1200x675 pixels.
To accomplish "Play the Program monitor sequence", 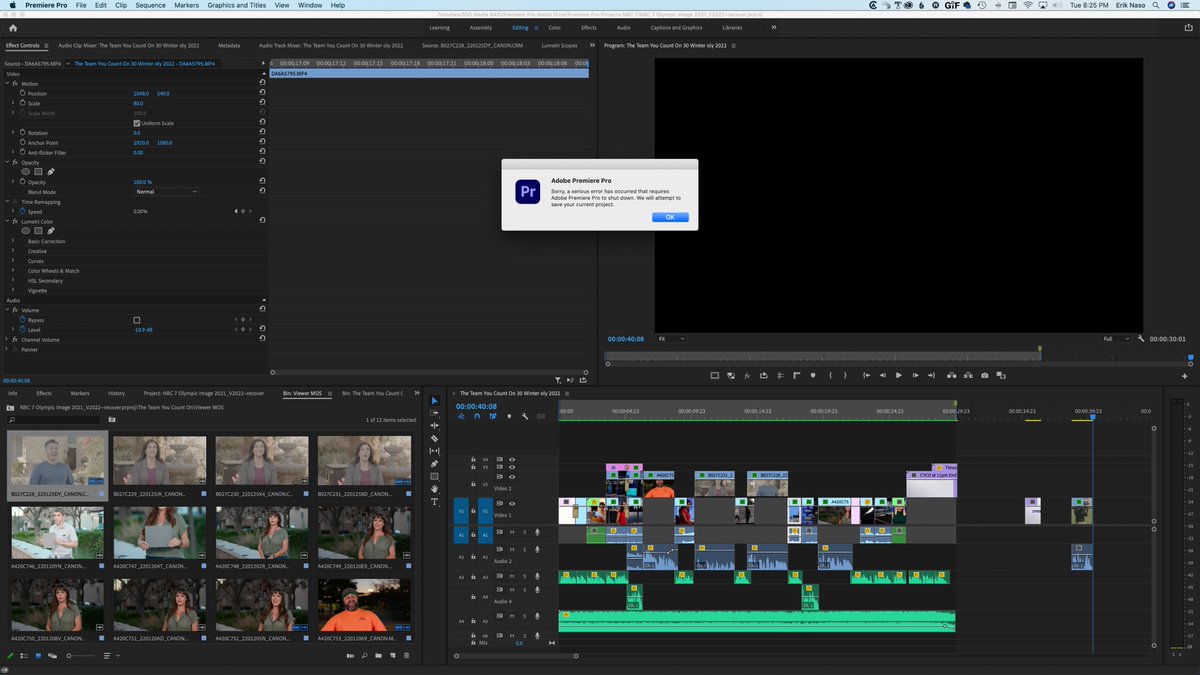I will pyautogui.click(x=899, y=375).
